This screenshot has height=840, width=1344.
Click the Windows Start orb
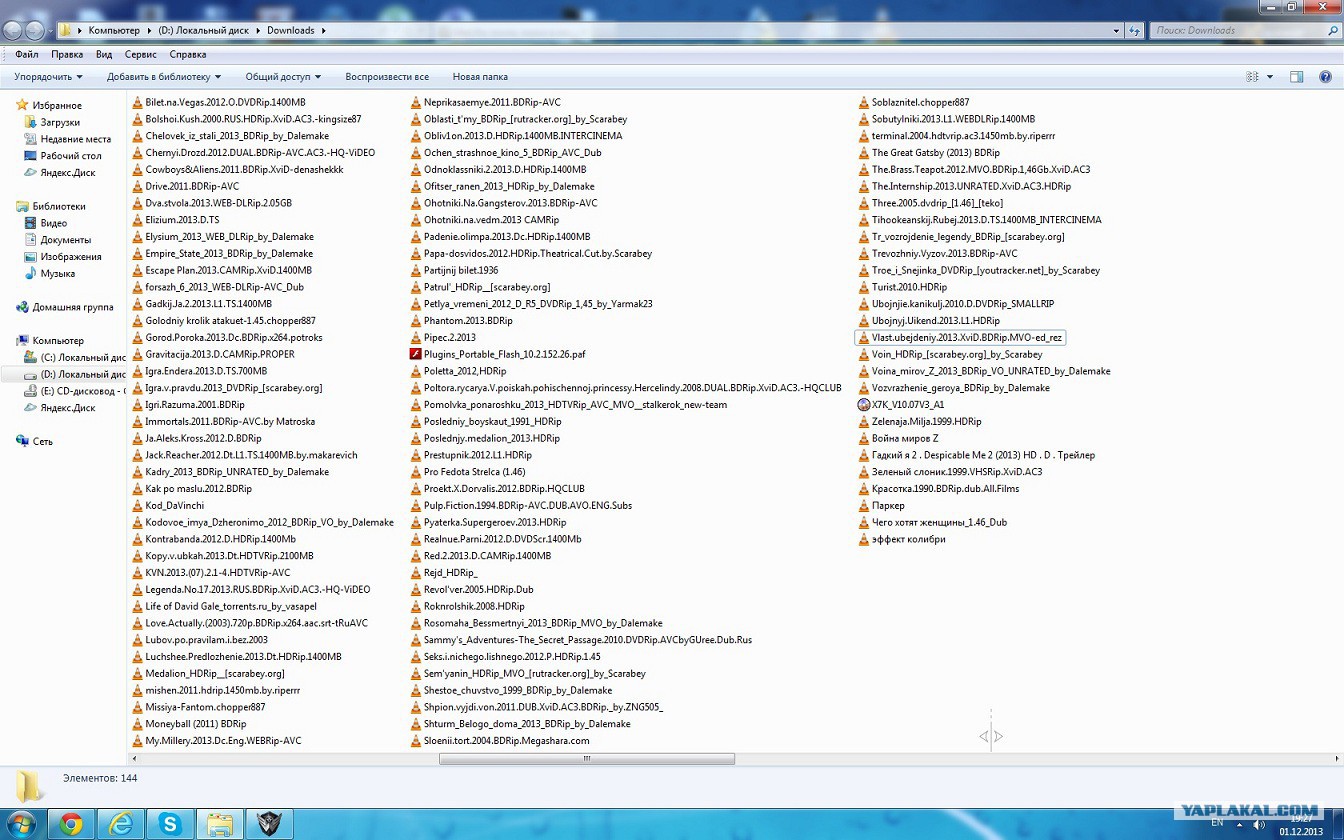(x=21, y=824)
